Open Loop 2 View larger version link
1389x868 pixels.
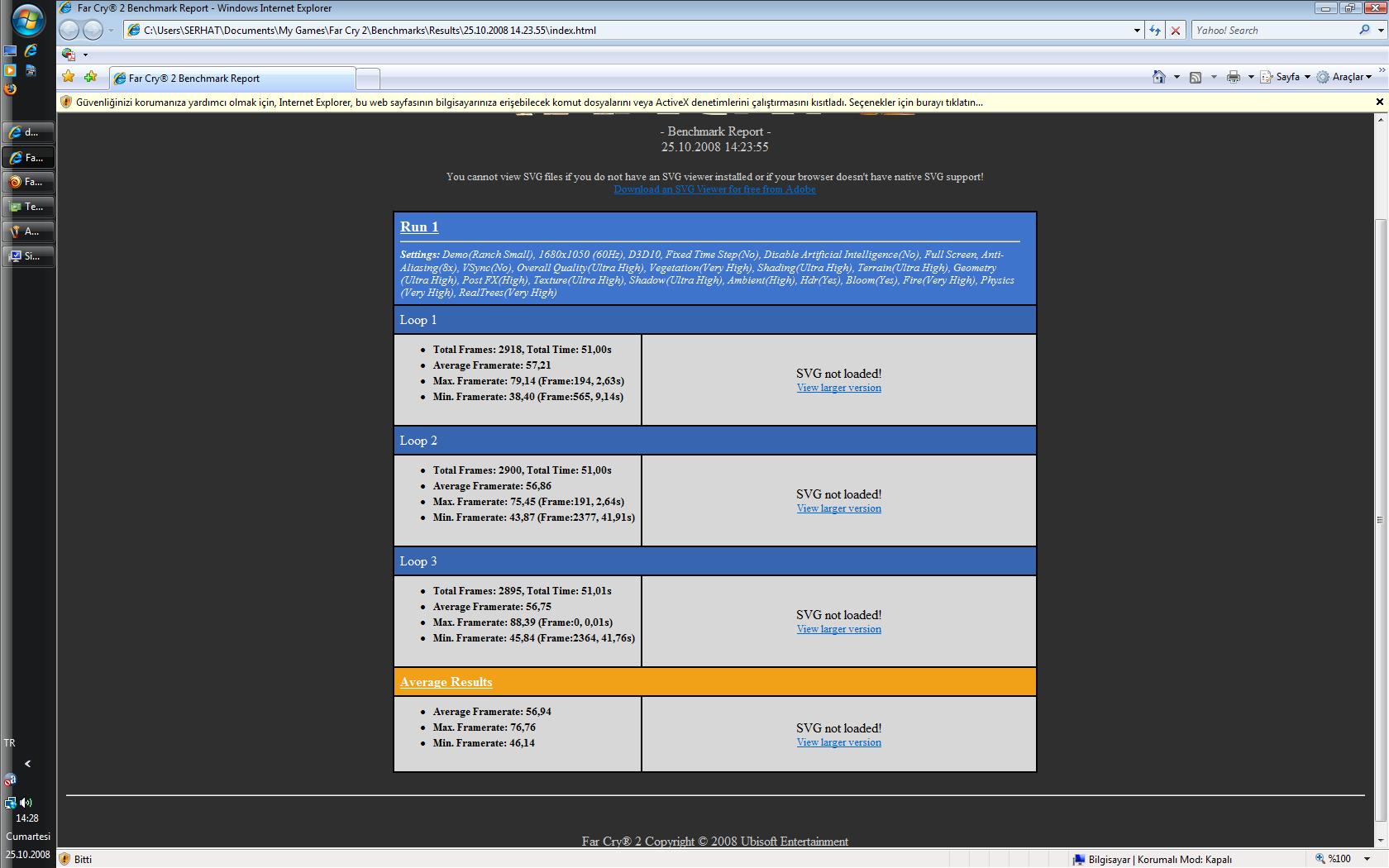pos(838,508)
